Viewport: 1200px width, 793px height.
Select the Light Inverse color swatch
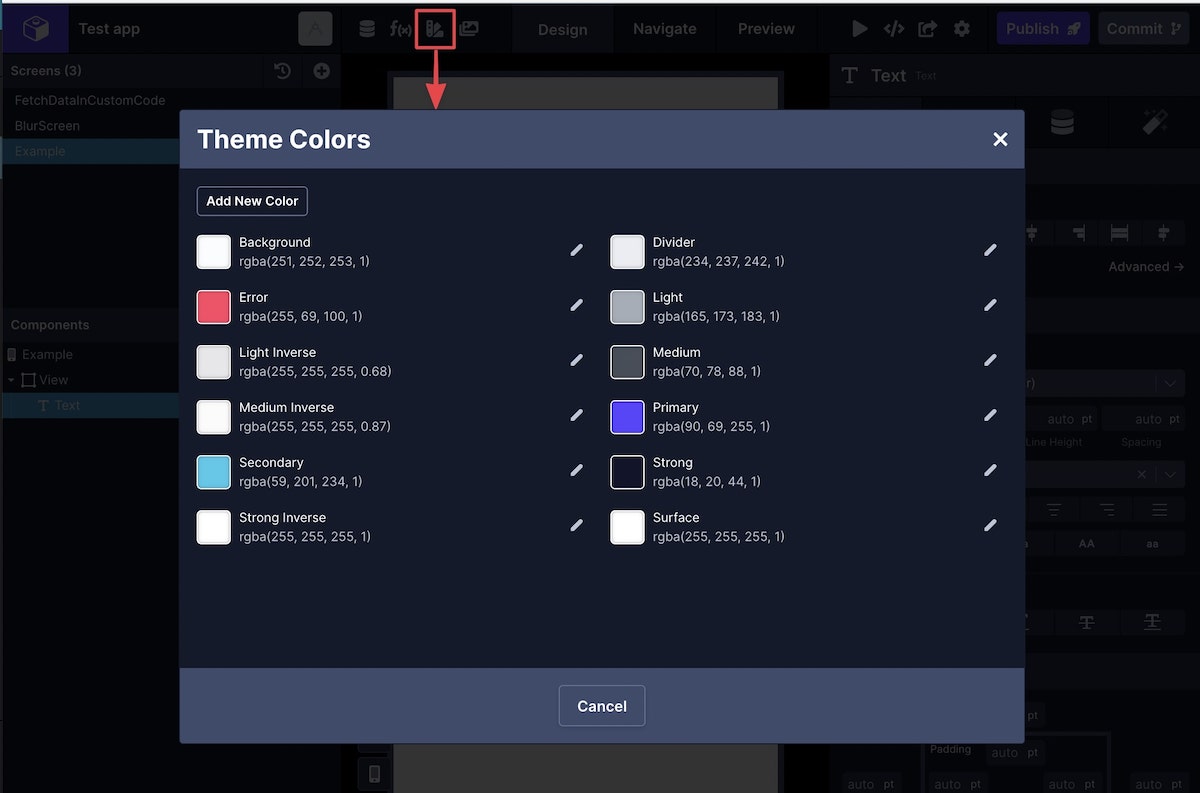[x=214, y=362]
